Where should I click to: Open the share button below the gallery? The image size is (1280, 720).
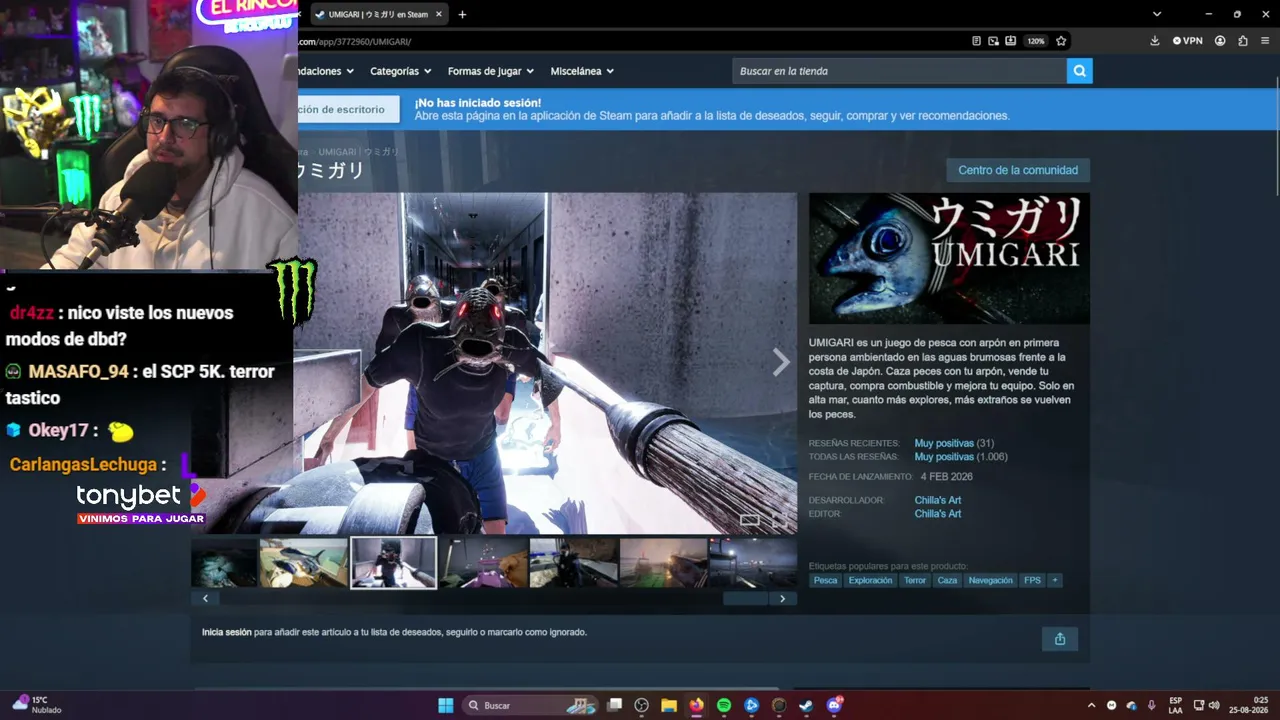coord(1060,639)
